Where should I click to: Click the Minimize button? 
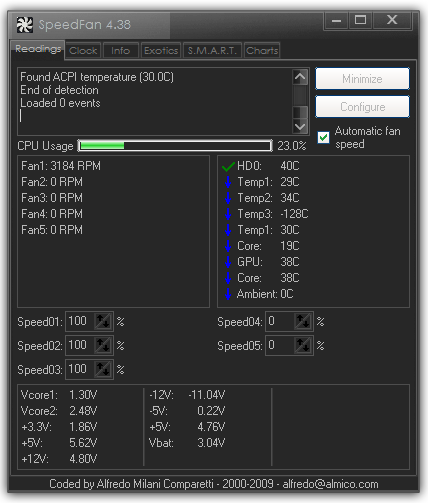tap(362, 79)
